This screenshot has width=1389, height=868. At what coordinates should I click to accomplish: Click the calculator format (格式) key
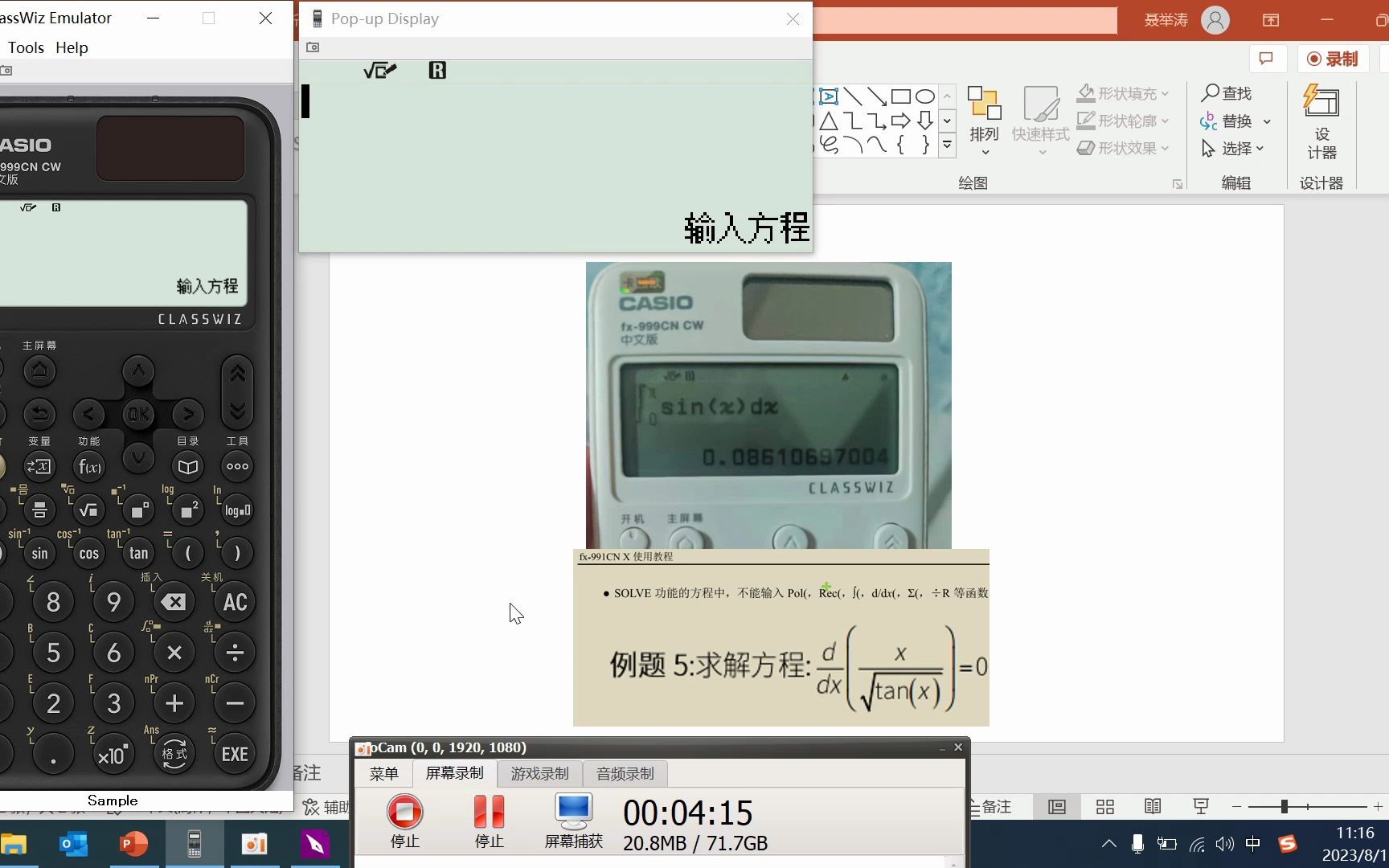coord(174,755)
